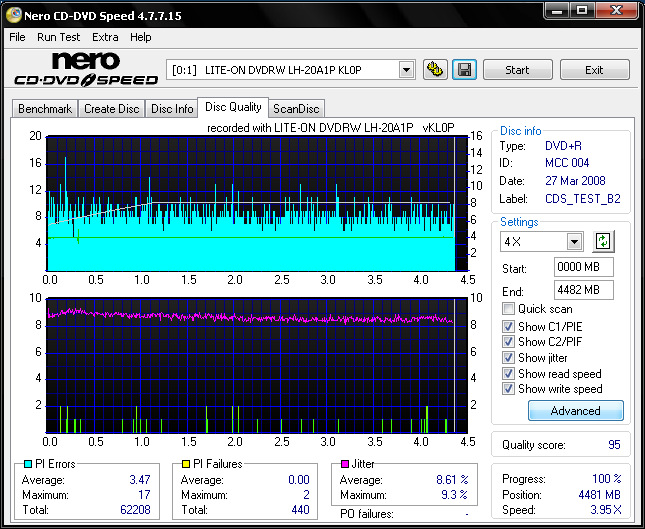Click the disc ID MCC 004
The width and height of the screenshot is (645, 529).
coord(567,163)
